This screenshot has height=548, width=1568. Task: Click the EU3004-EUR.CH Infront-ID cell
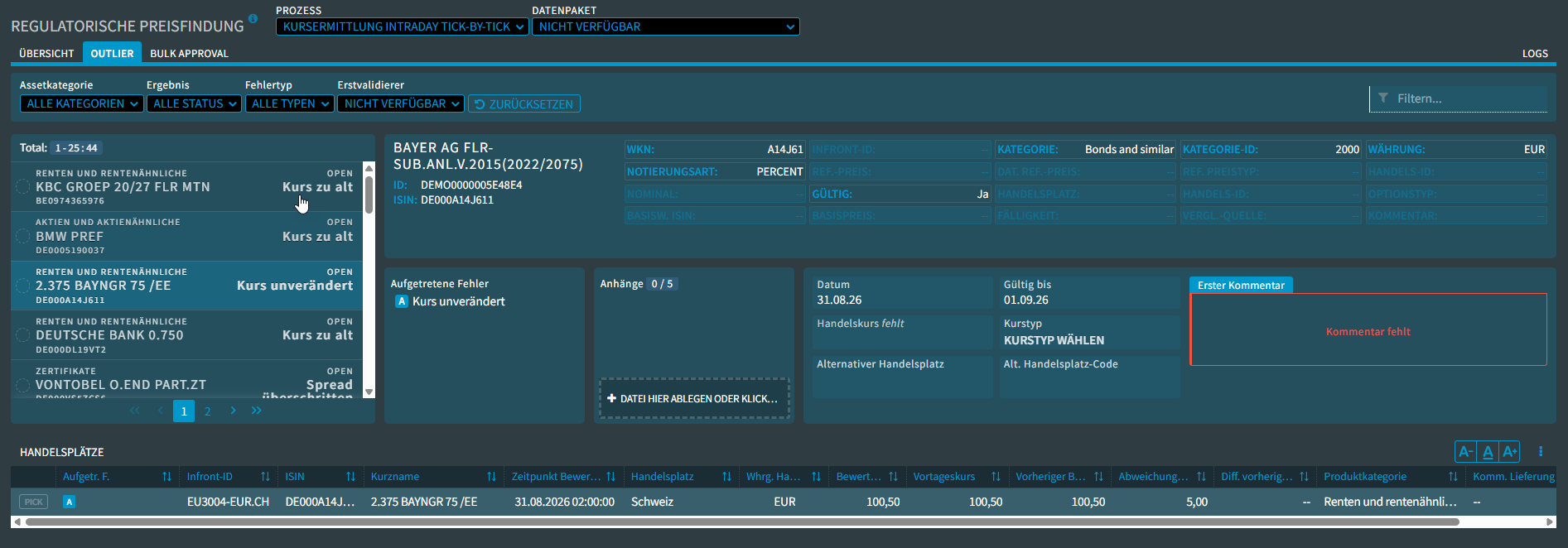coord(228,502)
